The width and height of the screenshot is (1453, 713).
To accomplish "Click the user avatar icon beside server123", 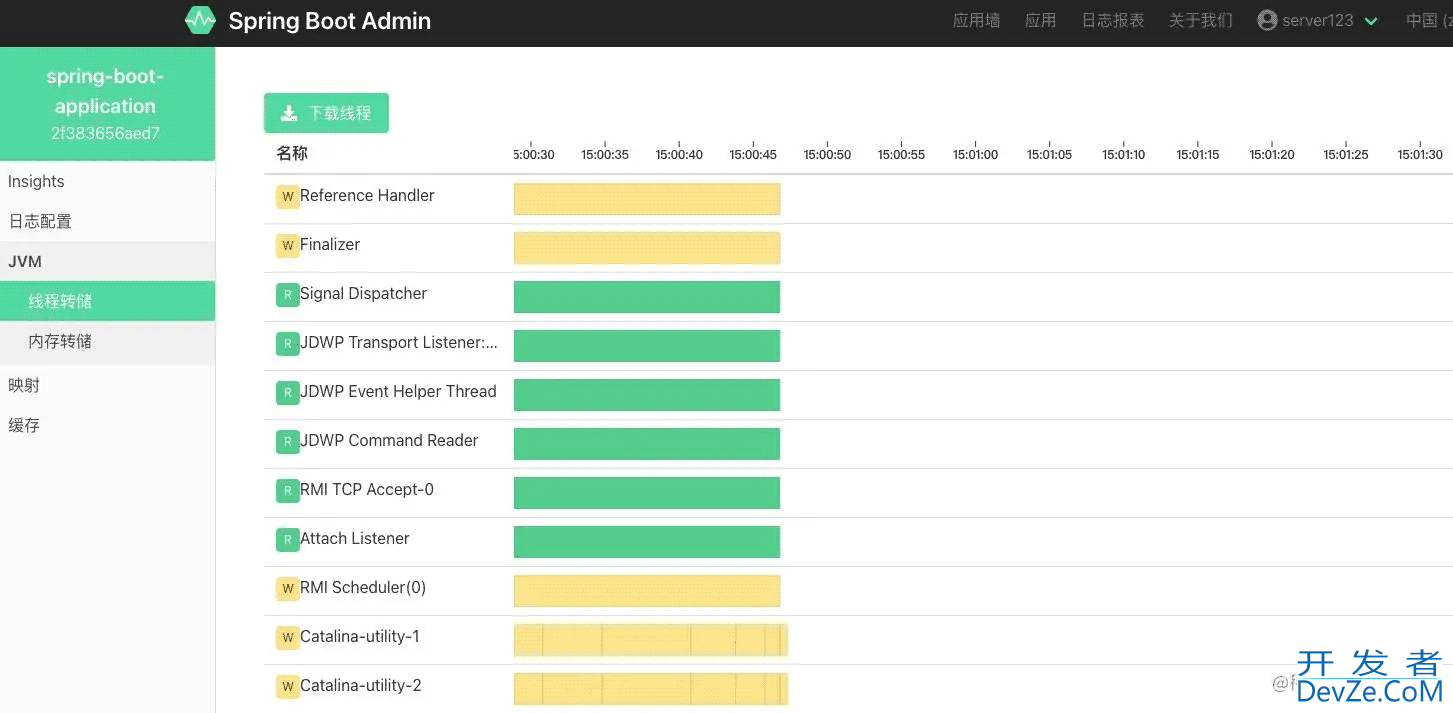I will pyautogui.click(x=1267, y=20).
